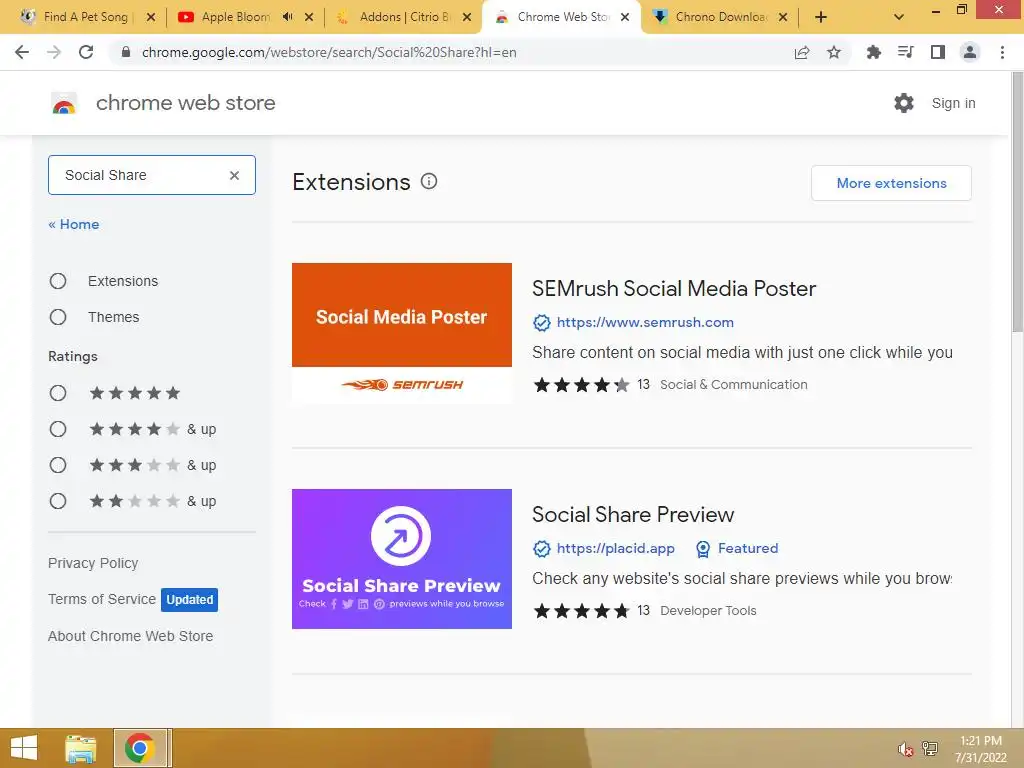The height and width of the screenshot is (768, 1024).
Task: Open Social Share Preview extension title
Action: (x=633, y=515)
